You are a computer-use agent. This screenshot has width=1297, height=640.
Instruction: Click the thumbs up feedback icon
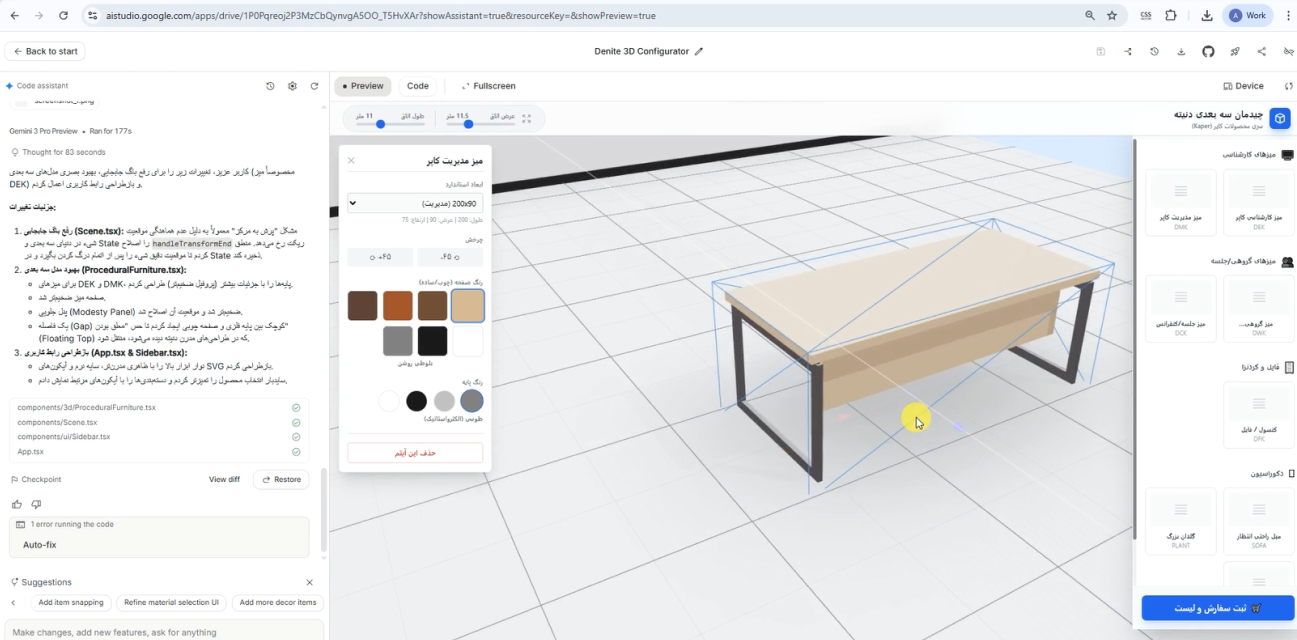coord(16,504)
